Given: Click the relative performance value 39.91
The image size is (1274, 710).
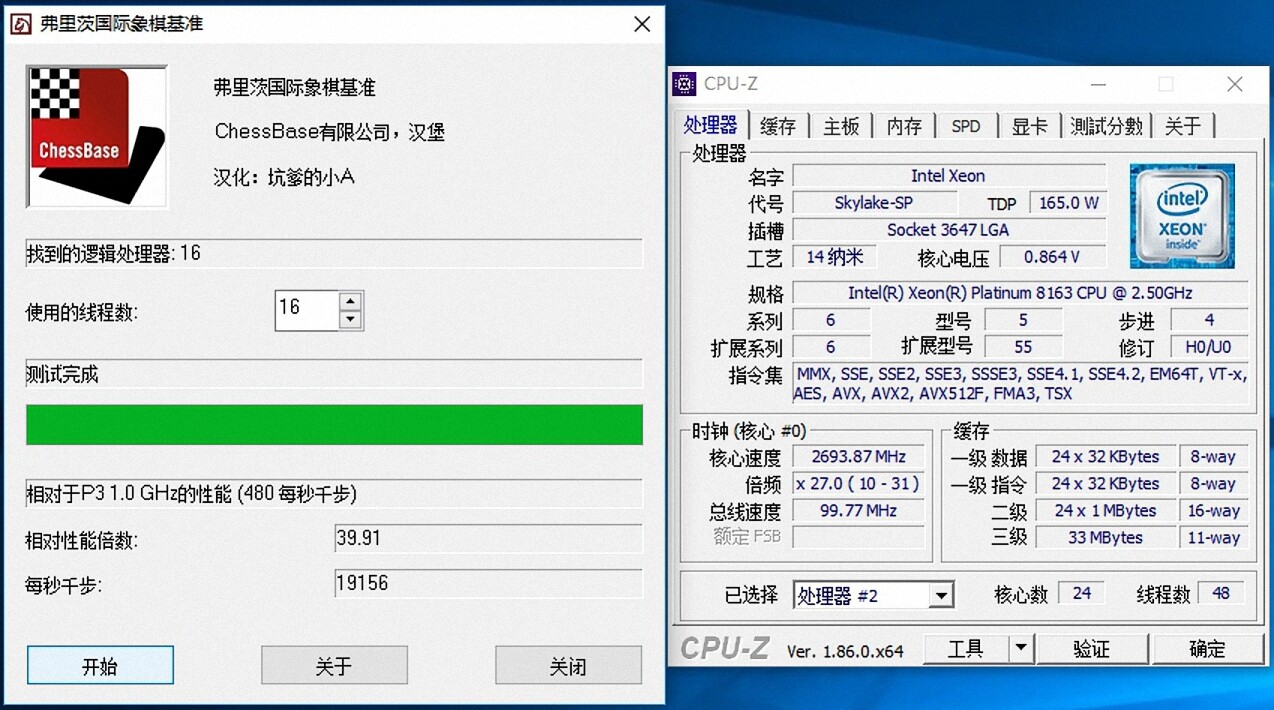Looking at the screenshot, I should (x=488, y=538).
